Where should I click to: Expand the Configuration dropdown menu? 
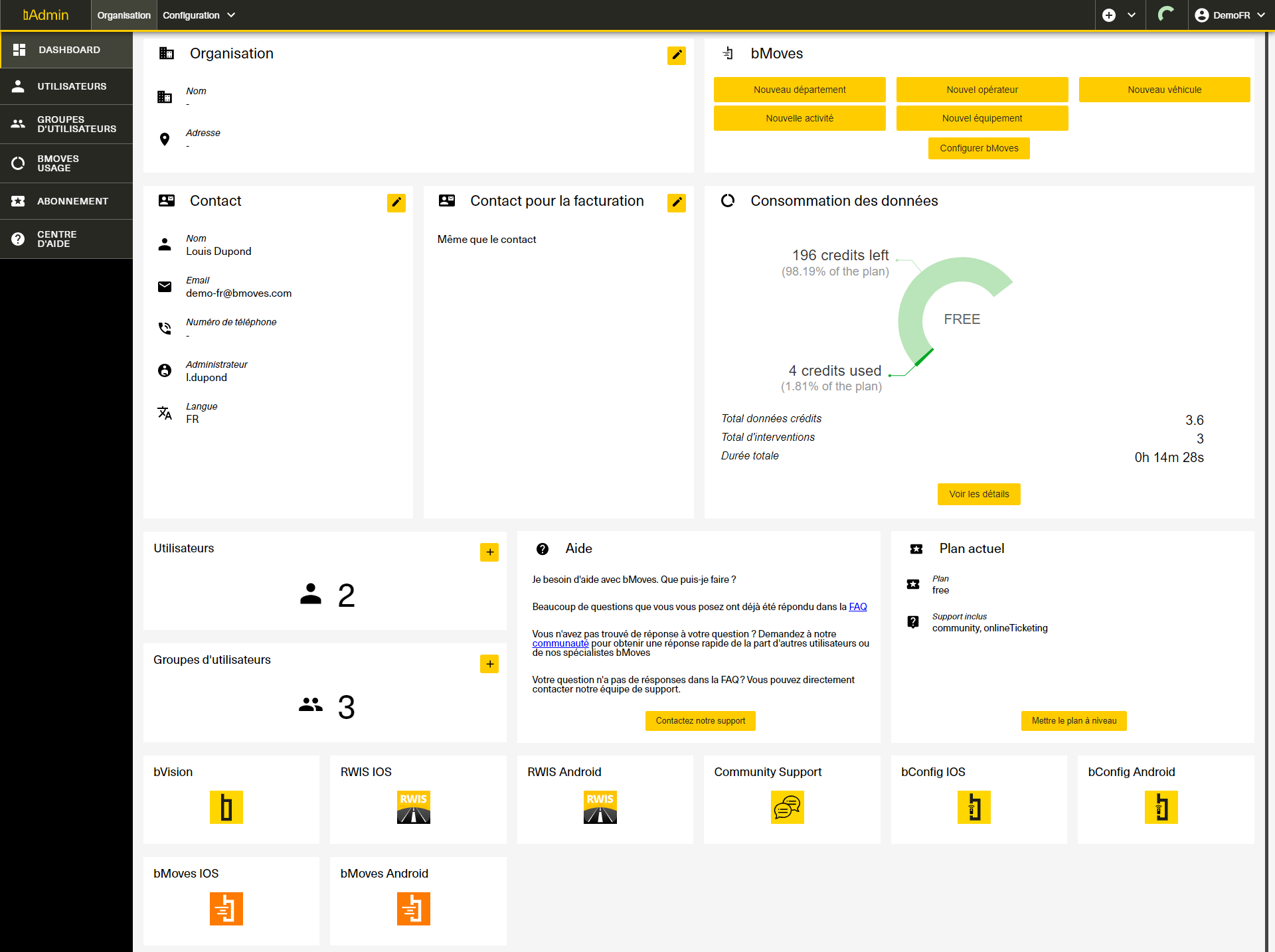(199, 15)
